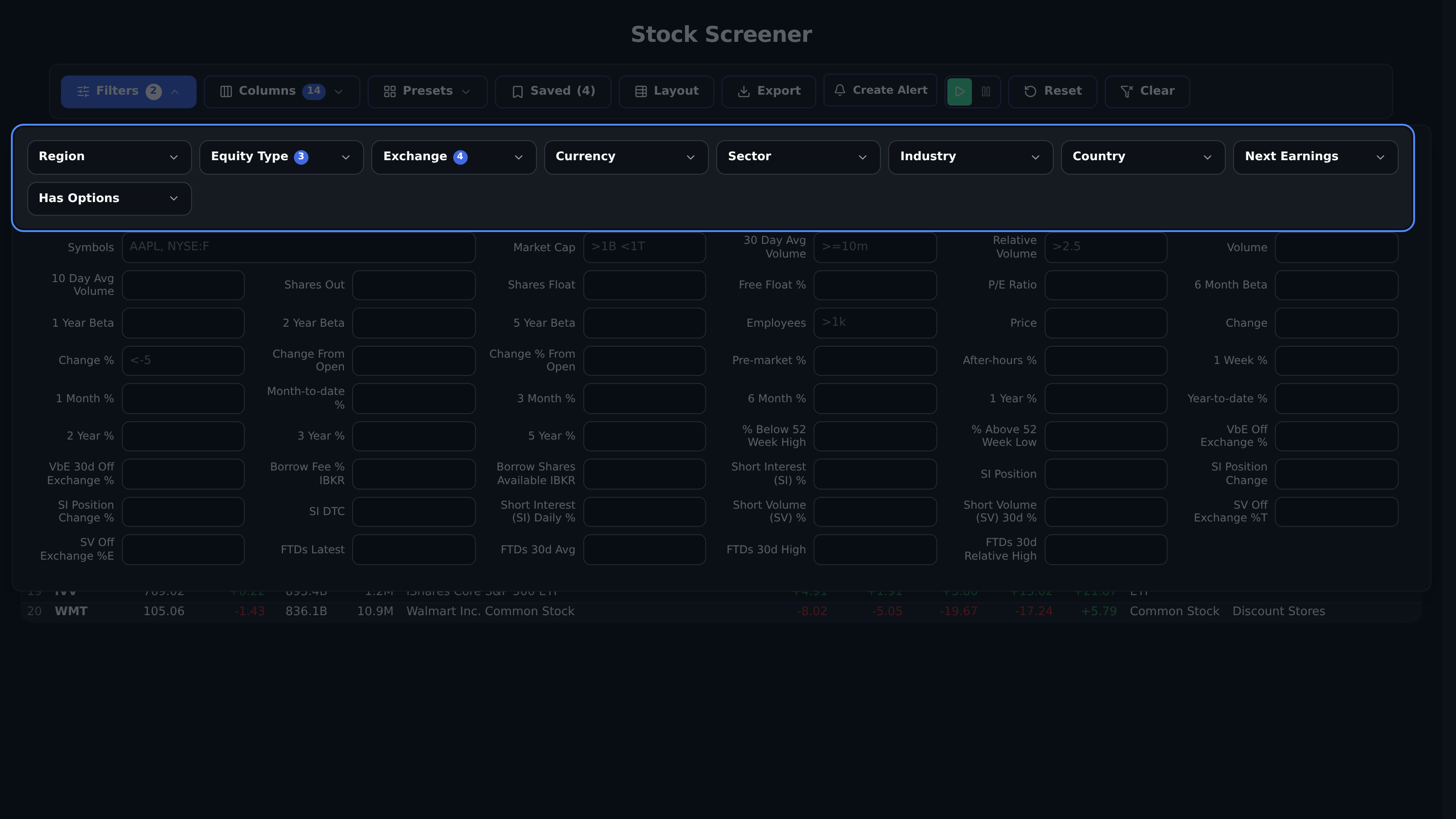This screenshot has width=1456, height=819.
Task: Expand the Industry dropdown
Action: [x=971, y=157]
